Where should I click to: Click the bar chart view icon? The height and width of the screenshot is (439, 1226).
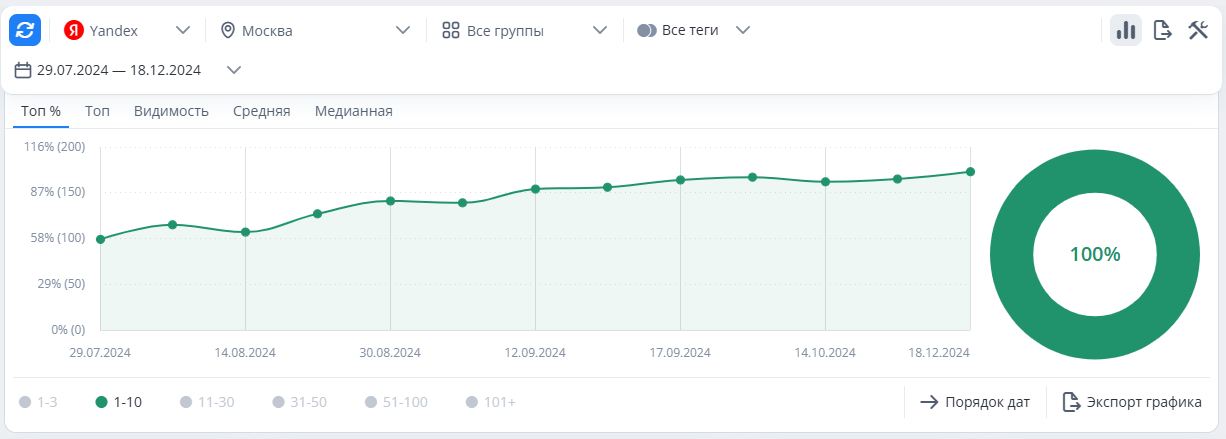[1126, 30]
